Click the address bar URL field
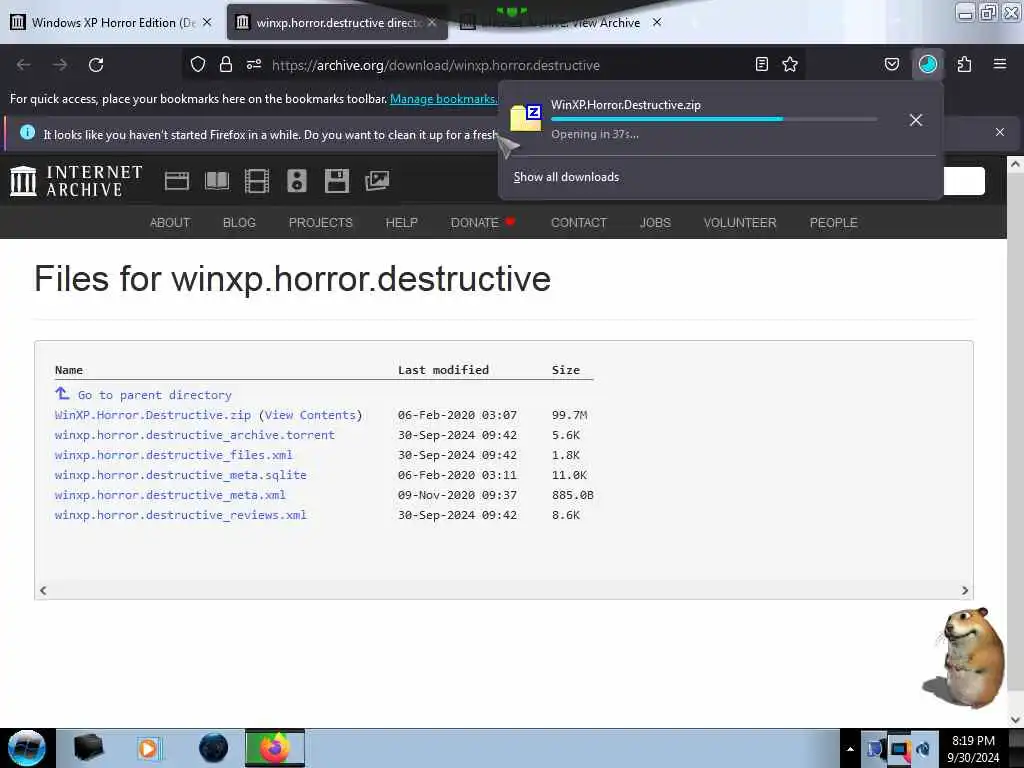Viewport: 1024px width, 768px height. tap(496, 65)
